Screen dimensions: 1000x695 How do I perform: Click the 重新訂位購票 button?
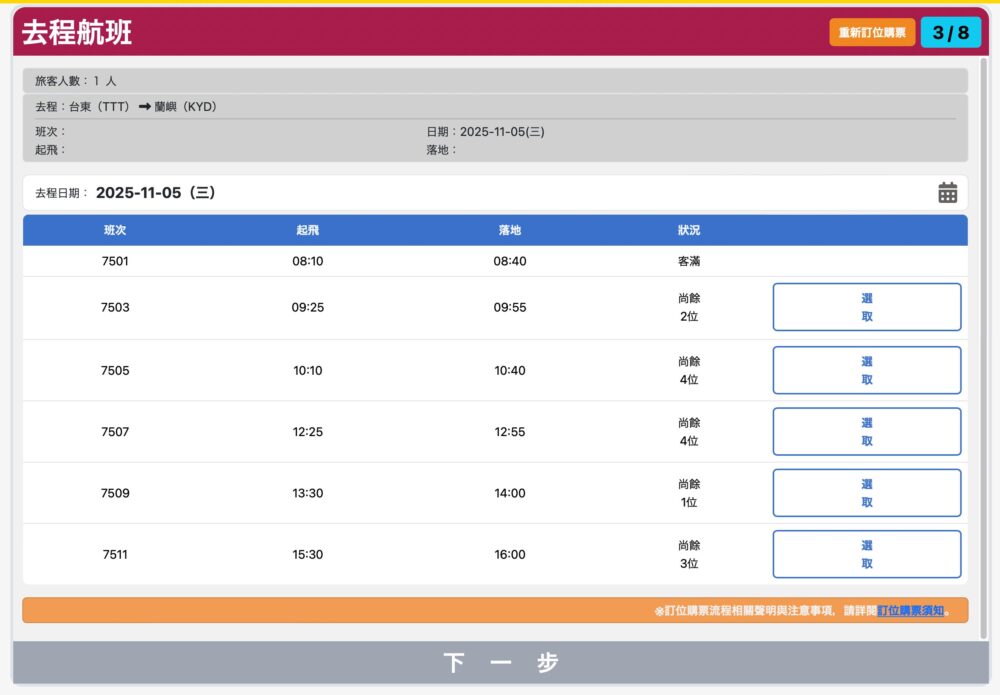(872, 33)
